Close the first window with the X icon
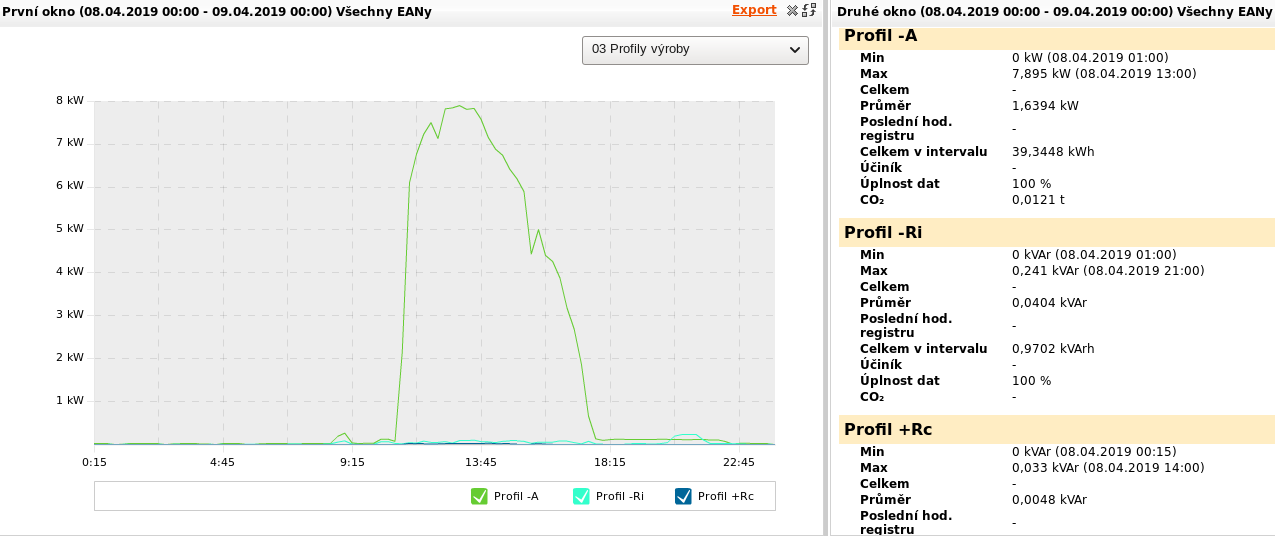This screenshot has height=536, width=1275. tap(792, 10)
